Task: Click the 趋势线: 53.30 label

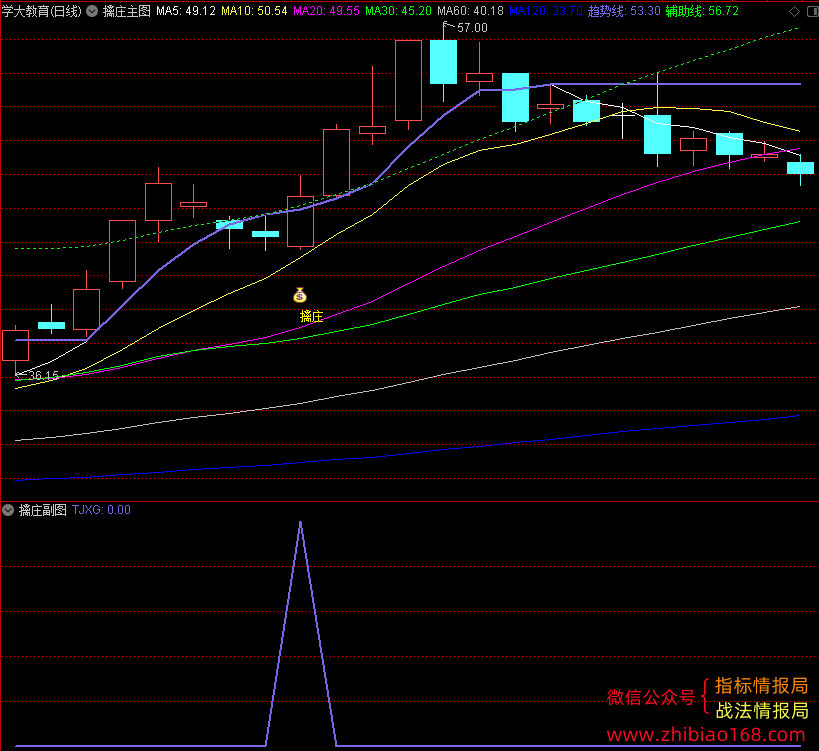Action: click(x=624, y=11)
